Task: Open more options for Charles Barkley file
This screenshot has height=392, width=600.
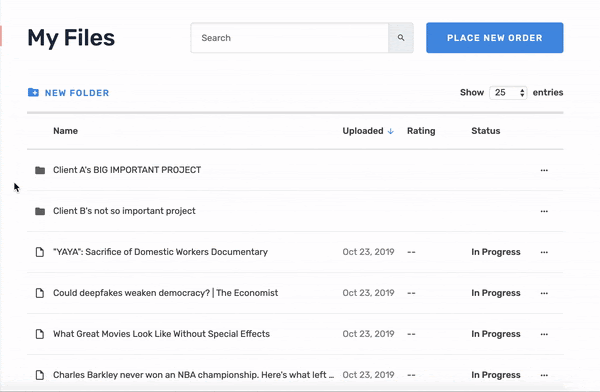Action: (544, 375)
